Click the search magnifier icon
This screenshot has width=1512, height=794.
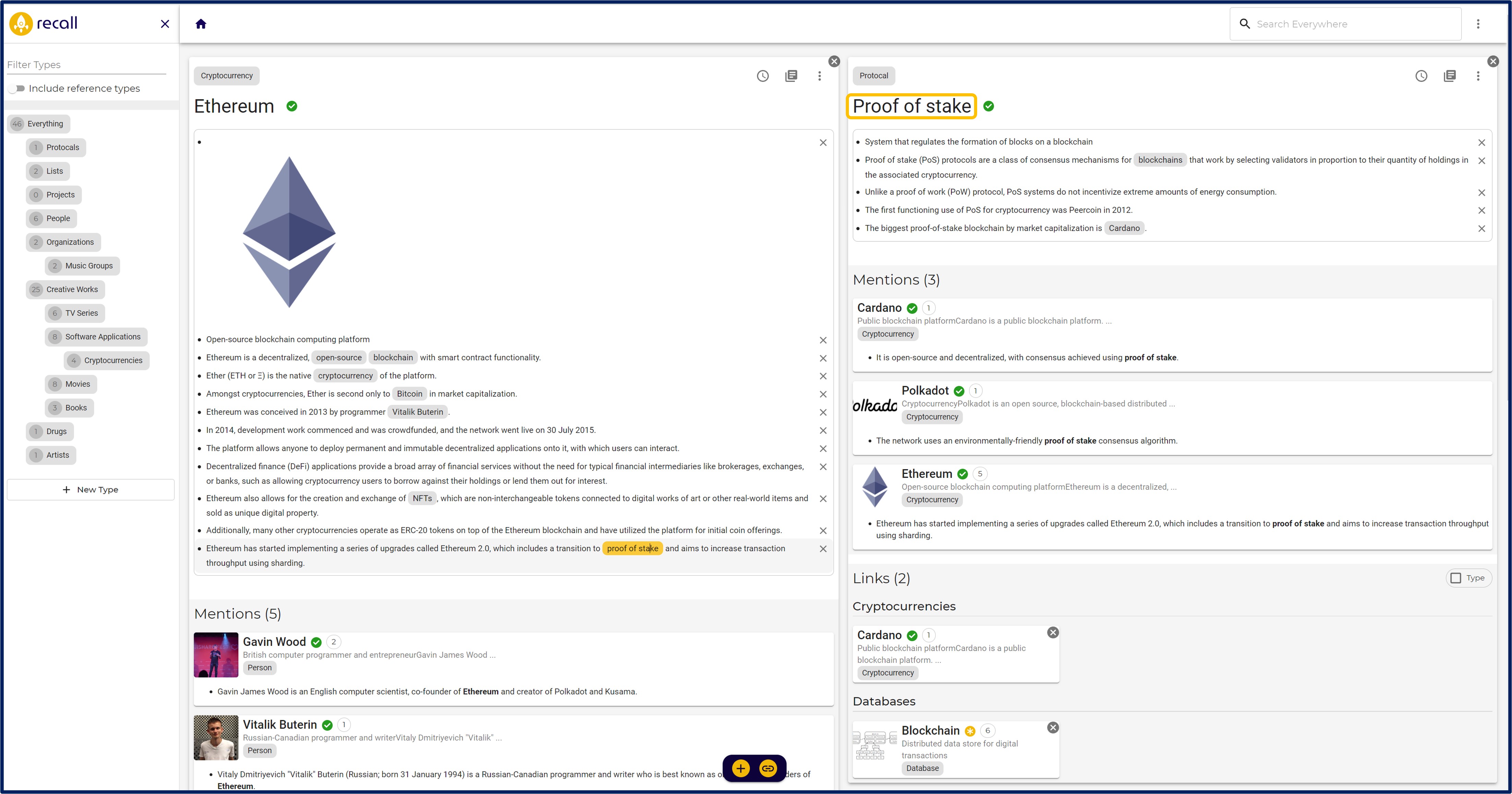(1244, 24)
